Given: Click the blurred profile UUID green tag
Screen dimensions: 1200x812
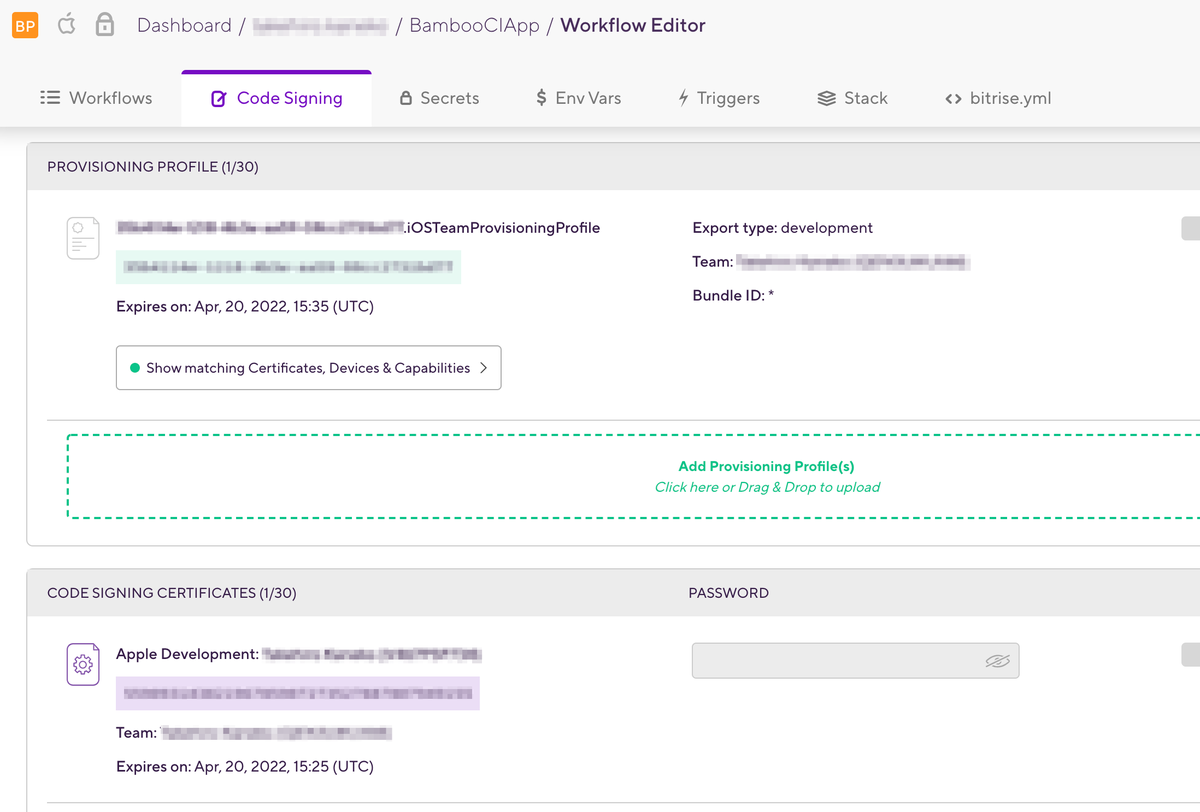Looking at the screenshot, I should pyautogui.click(x=288, y=267).
